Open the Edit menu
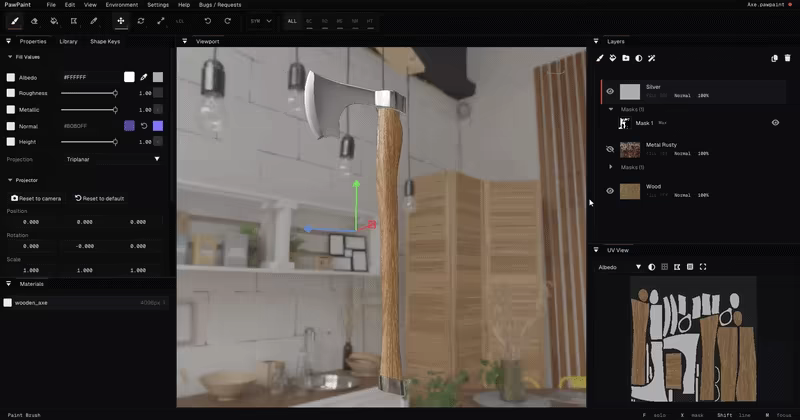This screenshot has width=800, height=420. (70, 5)
